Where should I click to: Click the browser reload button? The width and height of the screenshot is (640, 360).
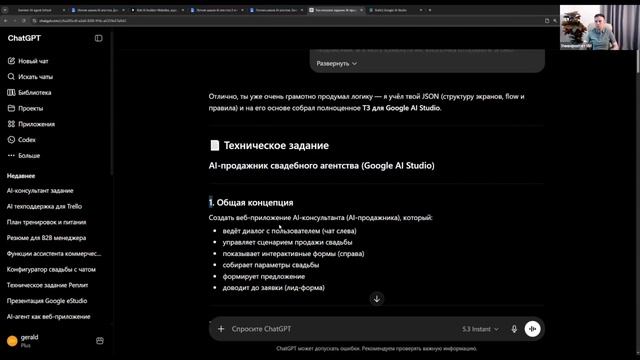click(24, 20)
